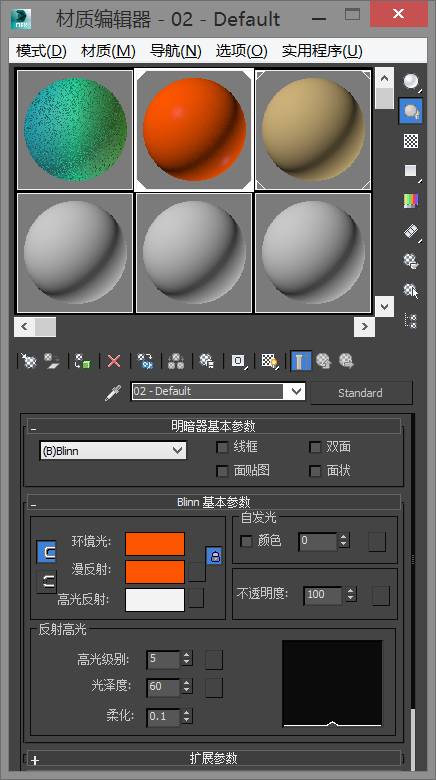Open the 导航(N) menu
This screenshot has width=436, height=780.
176,51
